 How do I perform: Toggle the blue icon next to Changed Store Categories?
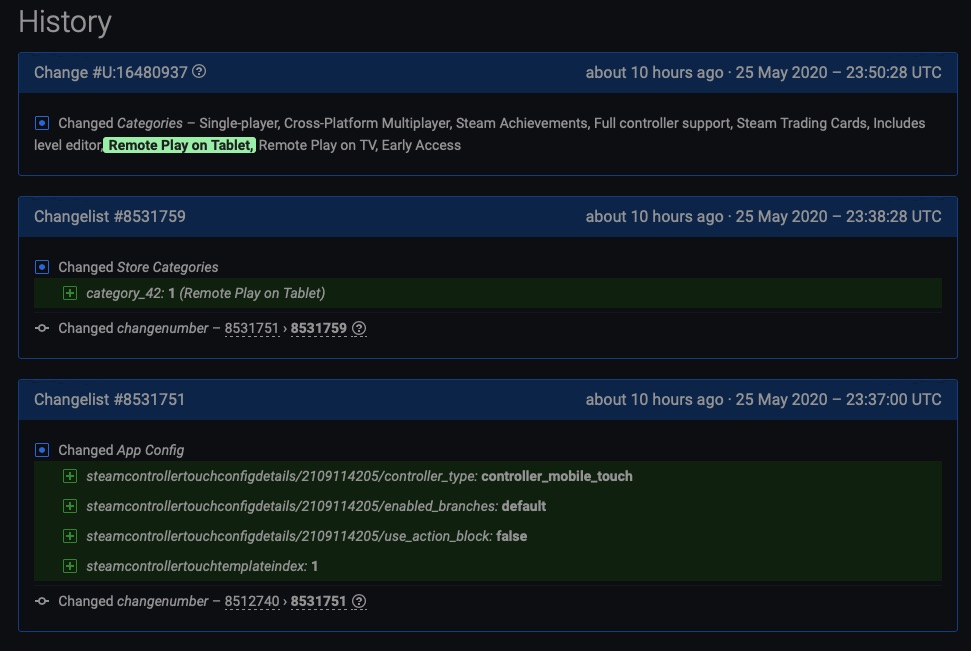pos(40,267)
